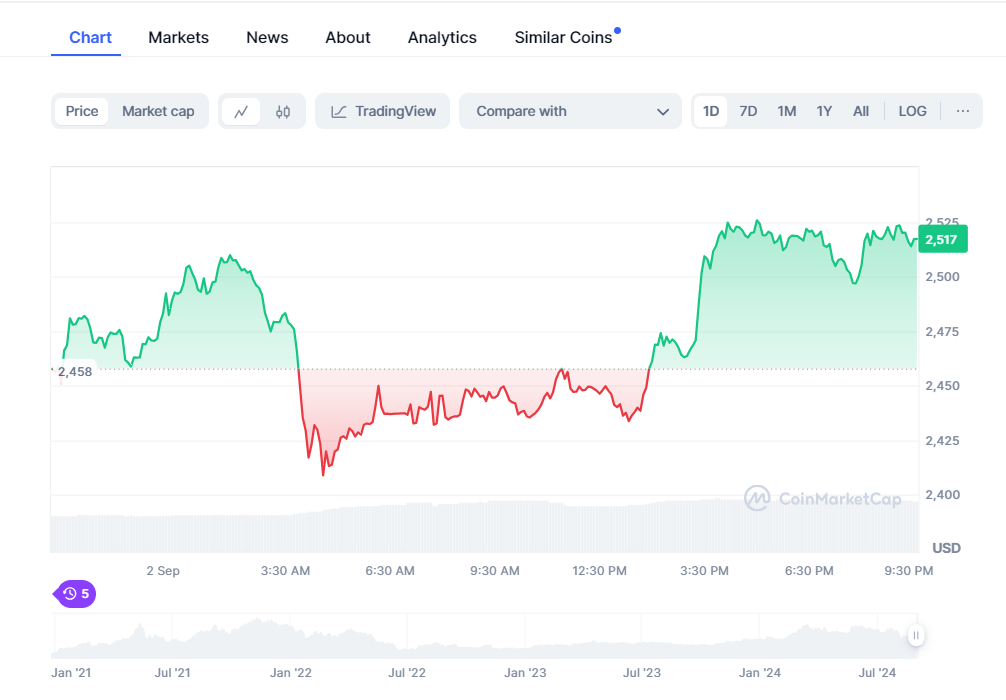Select the line chart icon

click(x=241, y=112)
